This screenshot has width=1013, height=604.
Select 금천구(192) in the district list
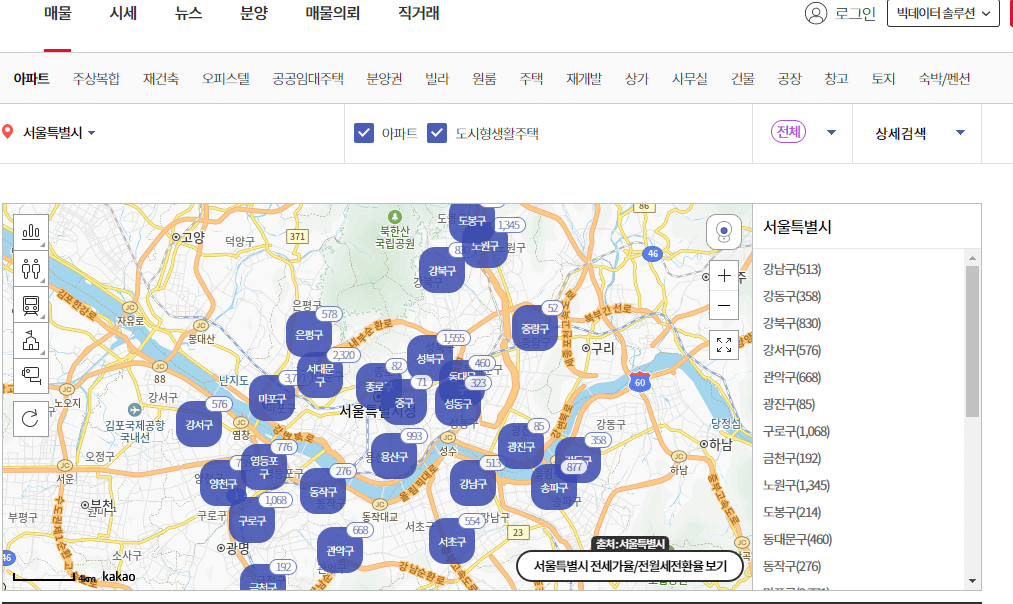[x=791, y=458]
